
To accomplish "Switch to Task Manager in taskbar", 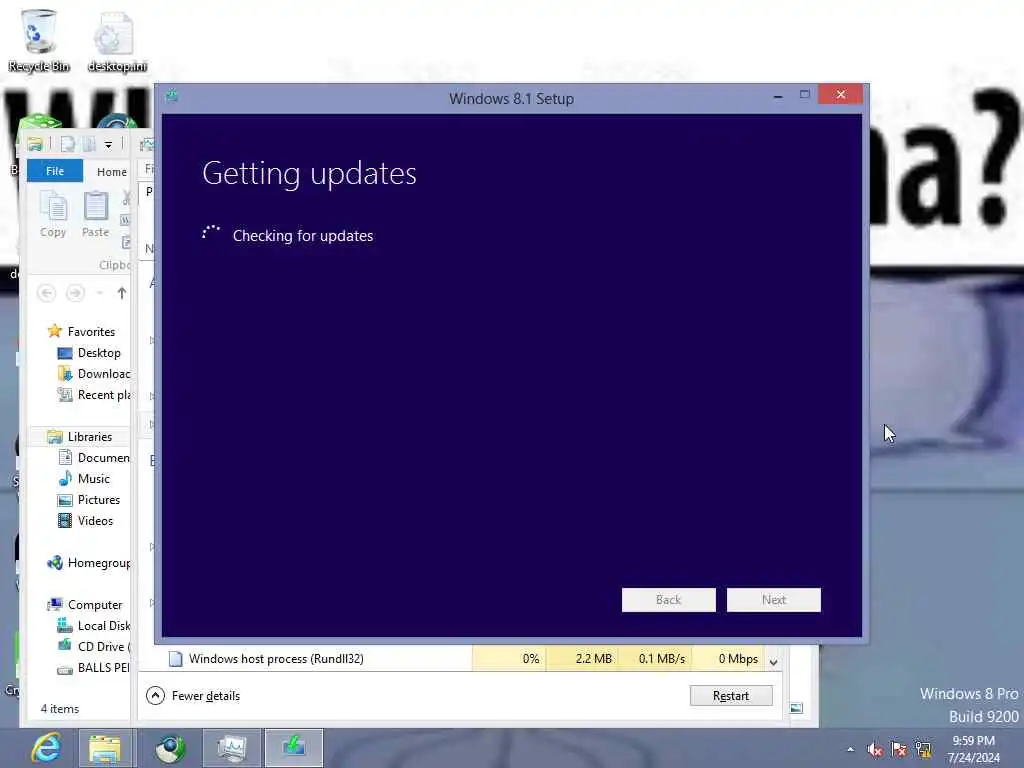I will click(232, 748).
